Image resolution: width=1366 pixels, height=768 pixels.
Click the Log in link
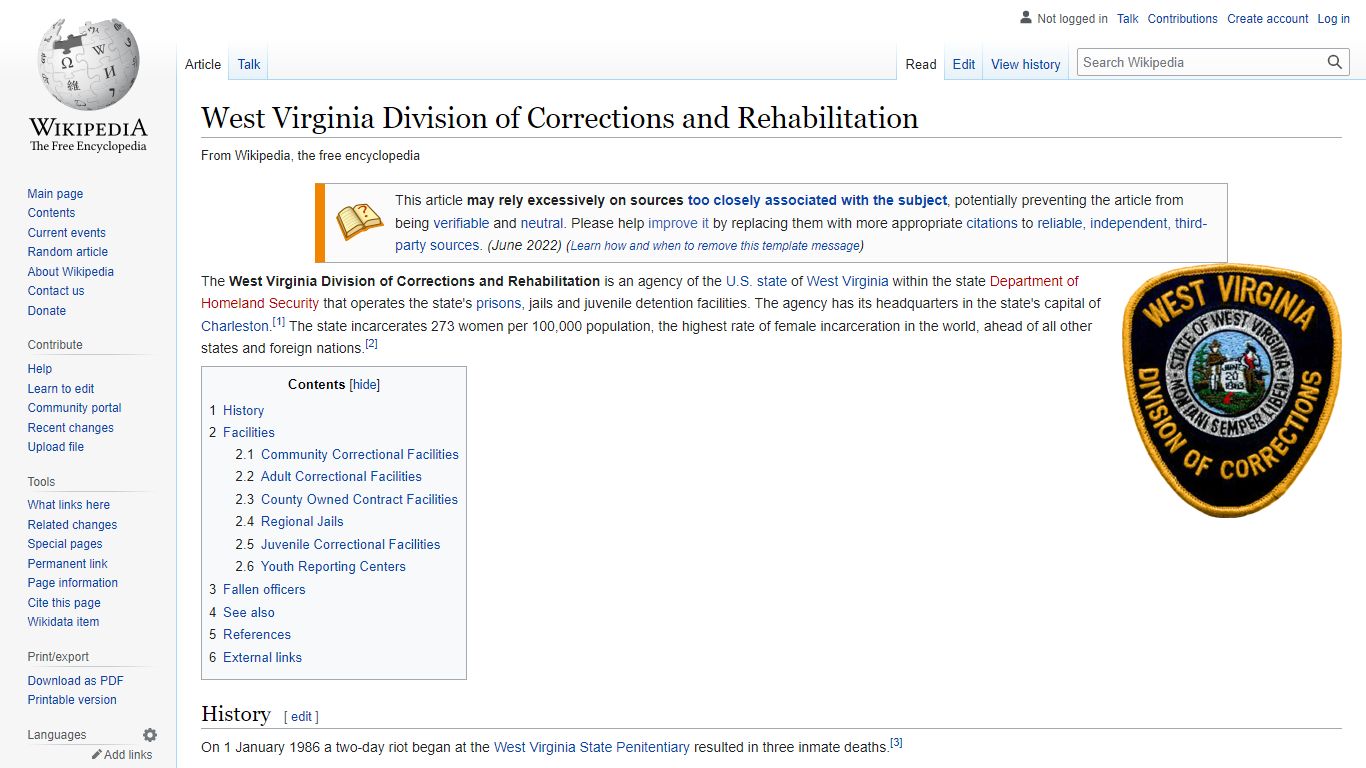tap(1334, 19)
